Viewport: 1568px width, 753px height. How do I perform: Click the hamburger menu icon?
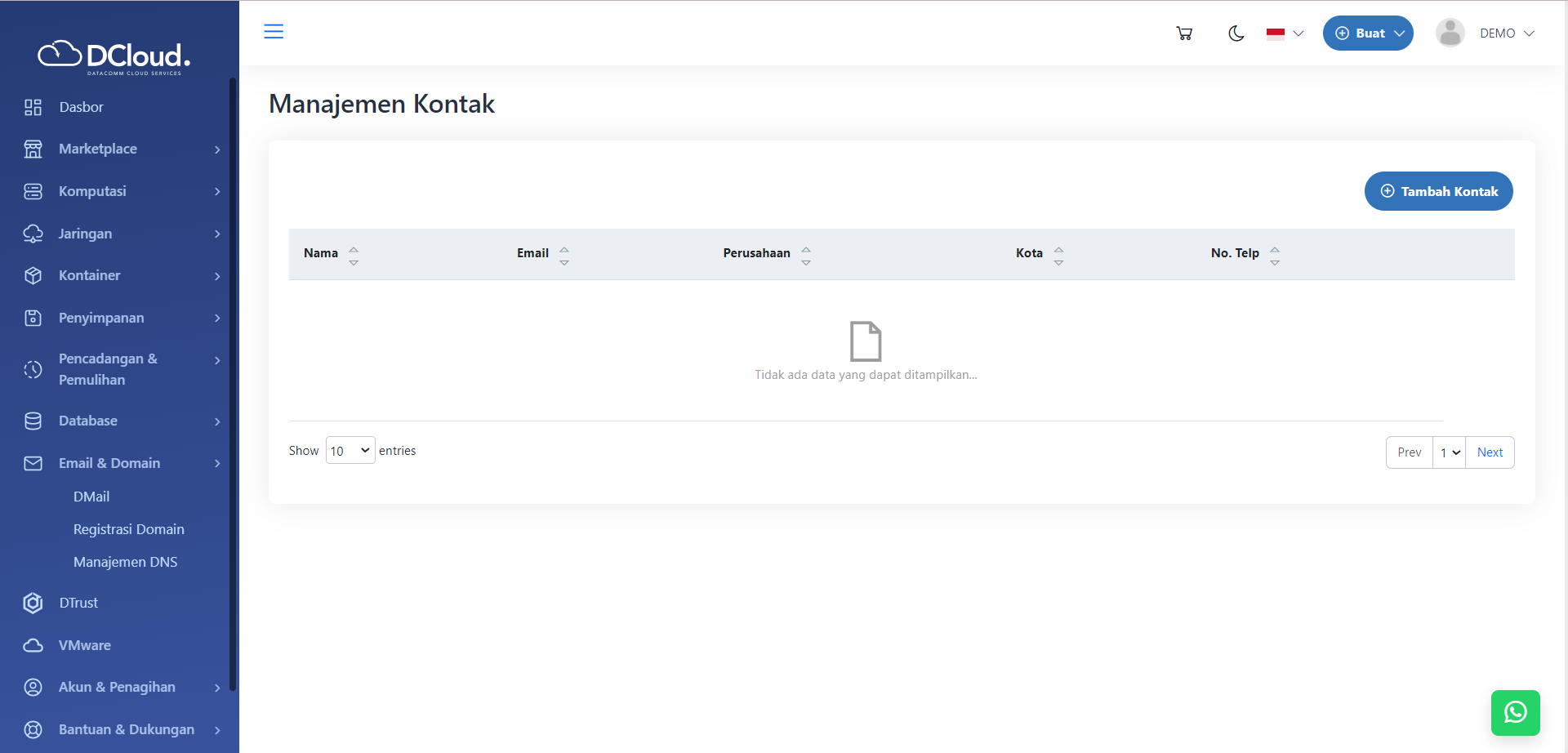click(274, 32)
